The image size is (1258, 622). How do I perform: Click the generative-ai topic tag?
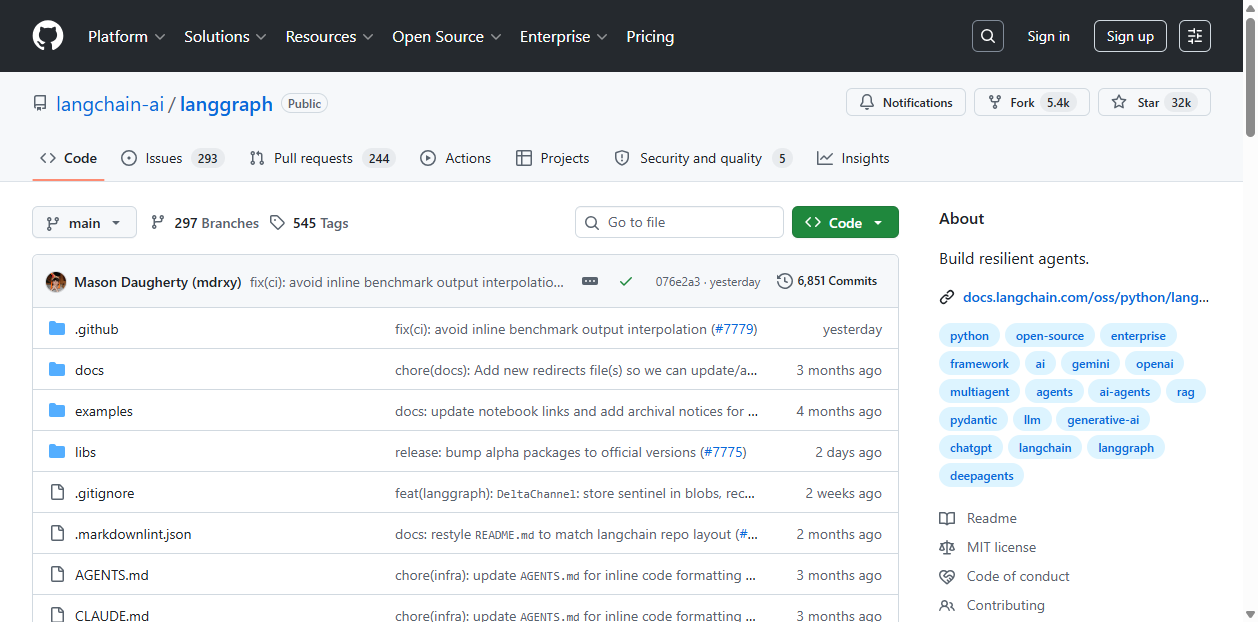point(1103,420)
